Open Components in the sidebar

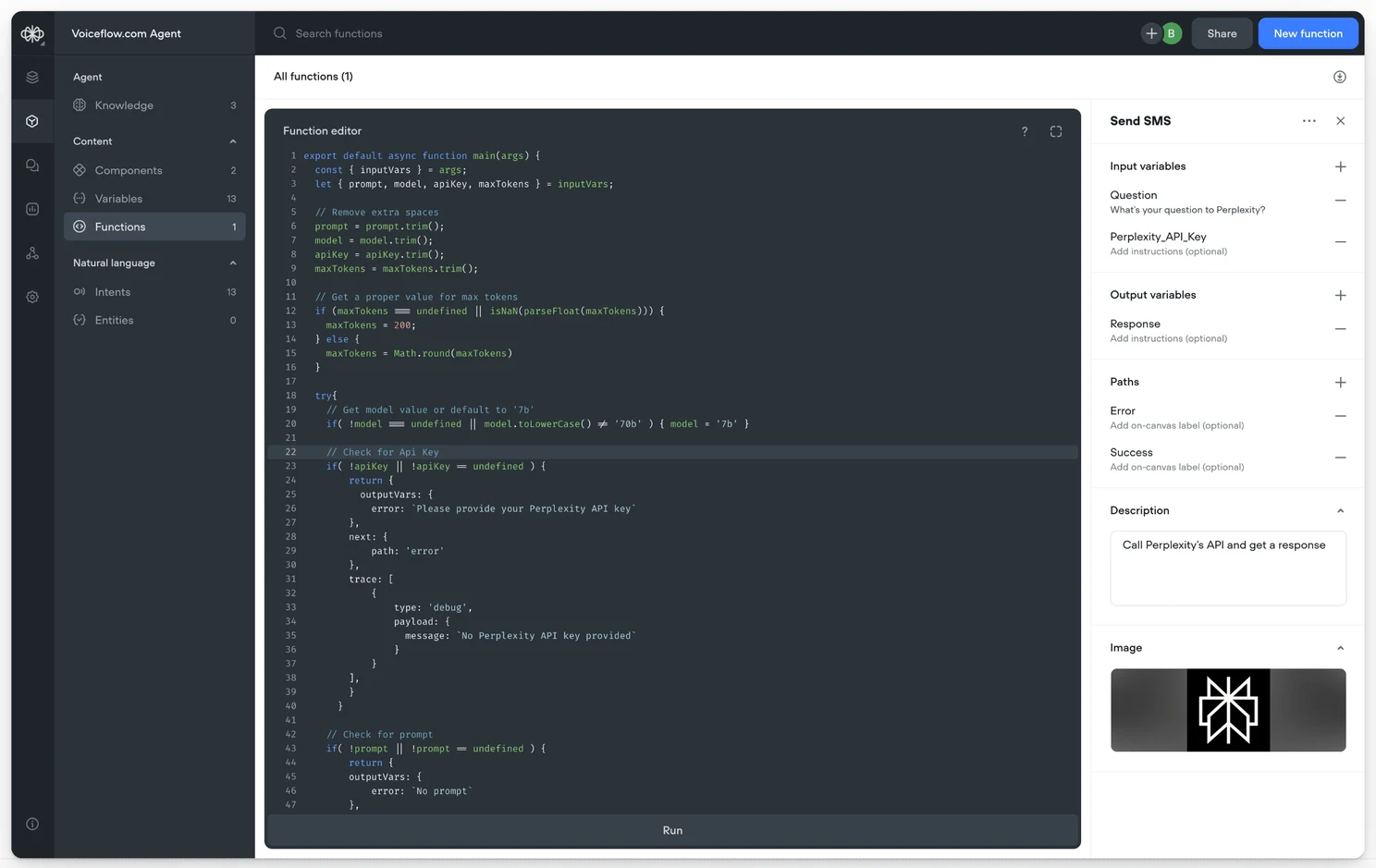[x=154, y=170]
